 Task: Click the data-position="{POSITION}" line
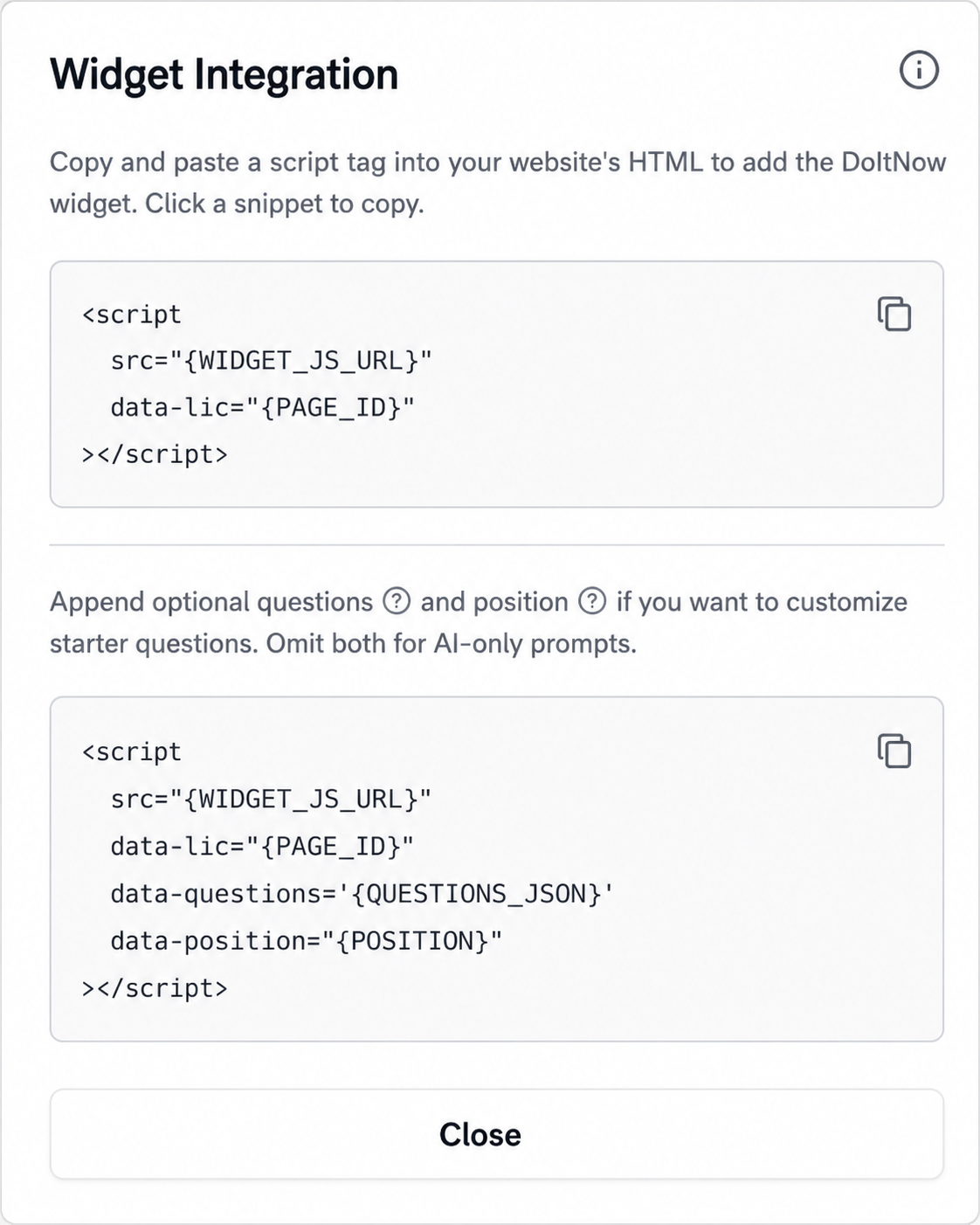coord(307,941)
